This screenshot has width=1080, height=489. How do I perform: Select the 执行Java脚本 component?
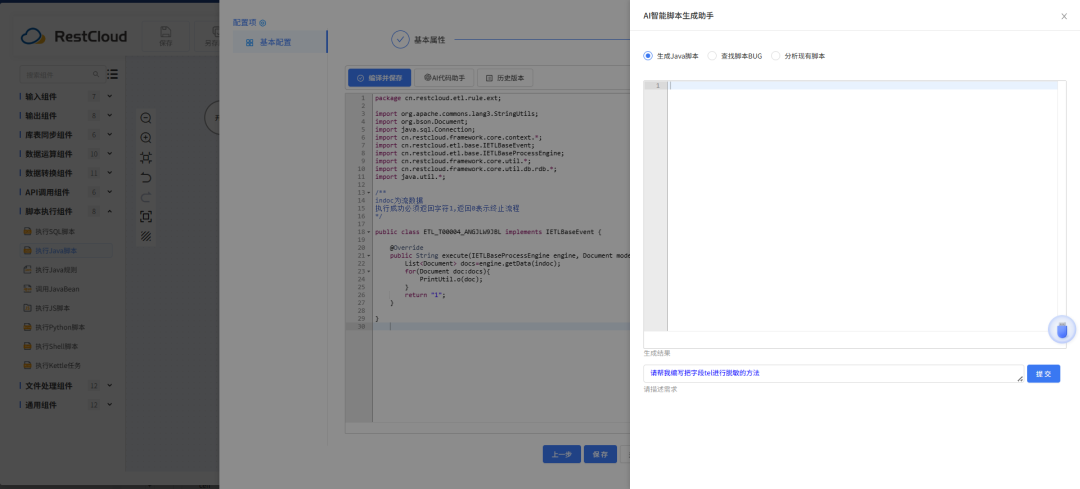click(67, 251)
